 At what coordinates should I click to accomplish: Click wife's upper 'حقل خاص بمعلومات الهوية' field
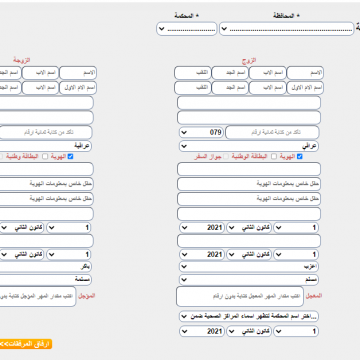pos(47,184)
